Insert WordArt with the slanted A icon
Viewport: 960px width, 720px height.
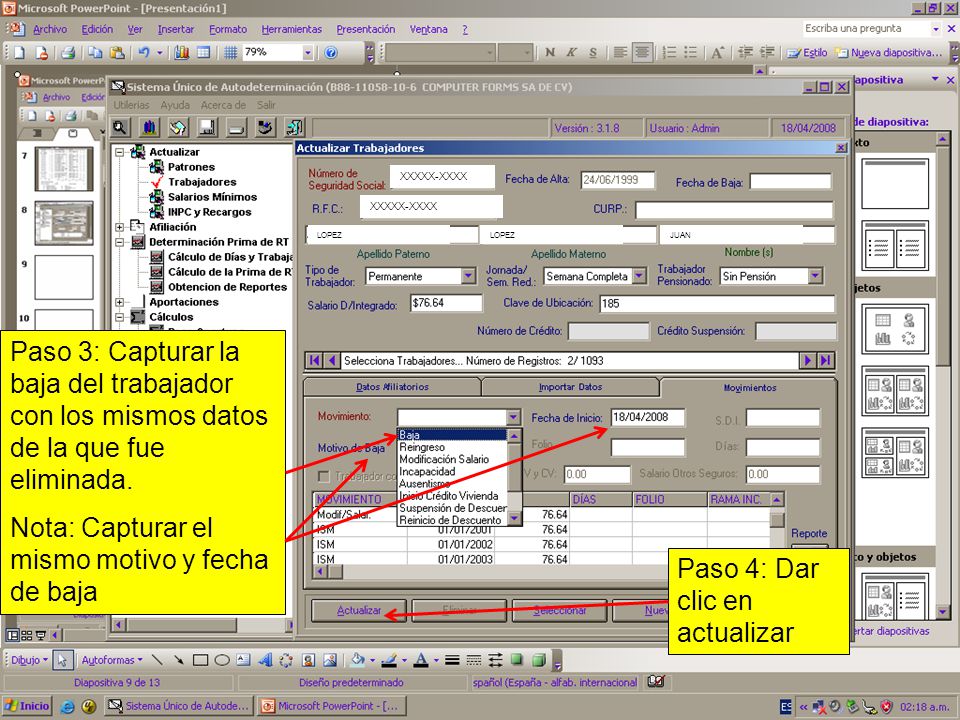pos(265,660)
